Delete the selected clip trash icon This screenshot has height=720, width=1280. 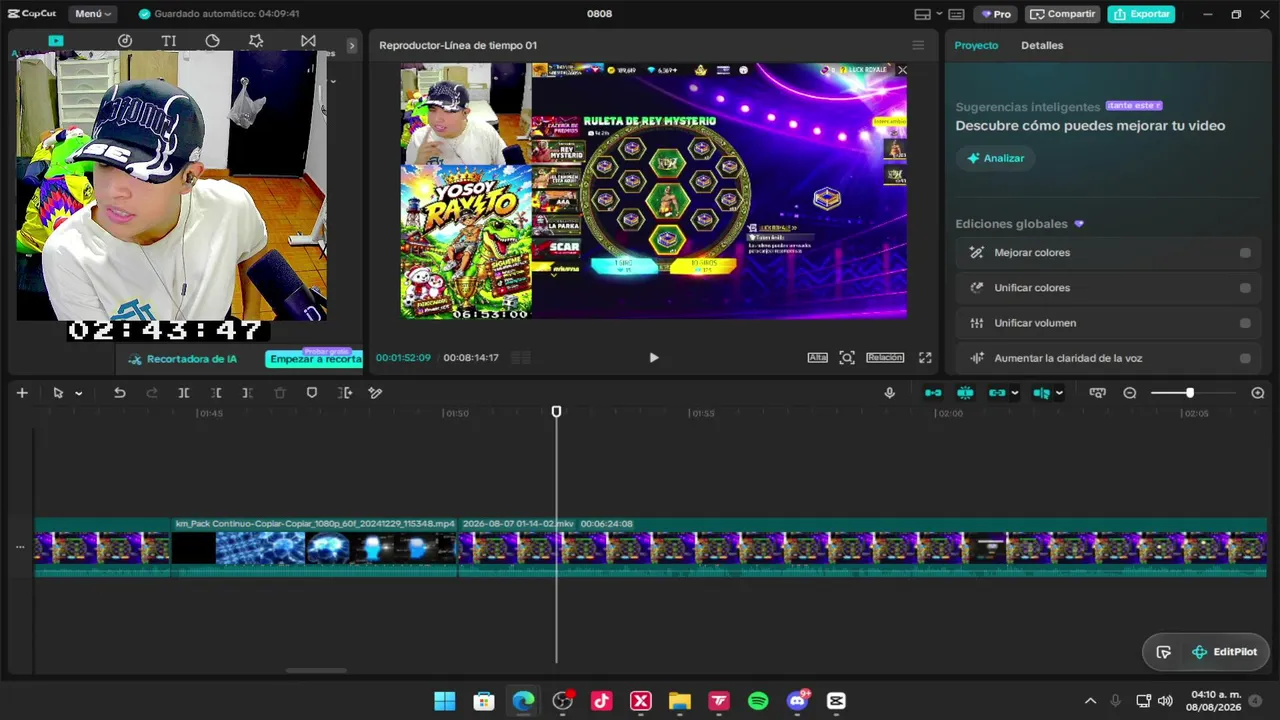point(280,393)
